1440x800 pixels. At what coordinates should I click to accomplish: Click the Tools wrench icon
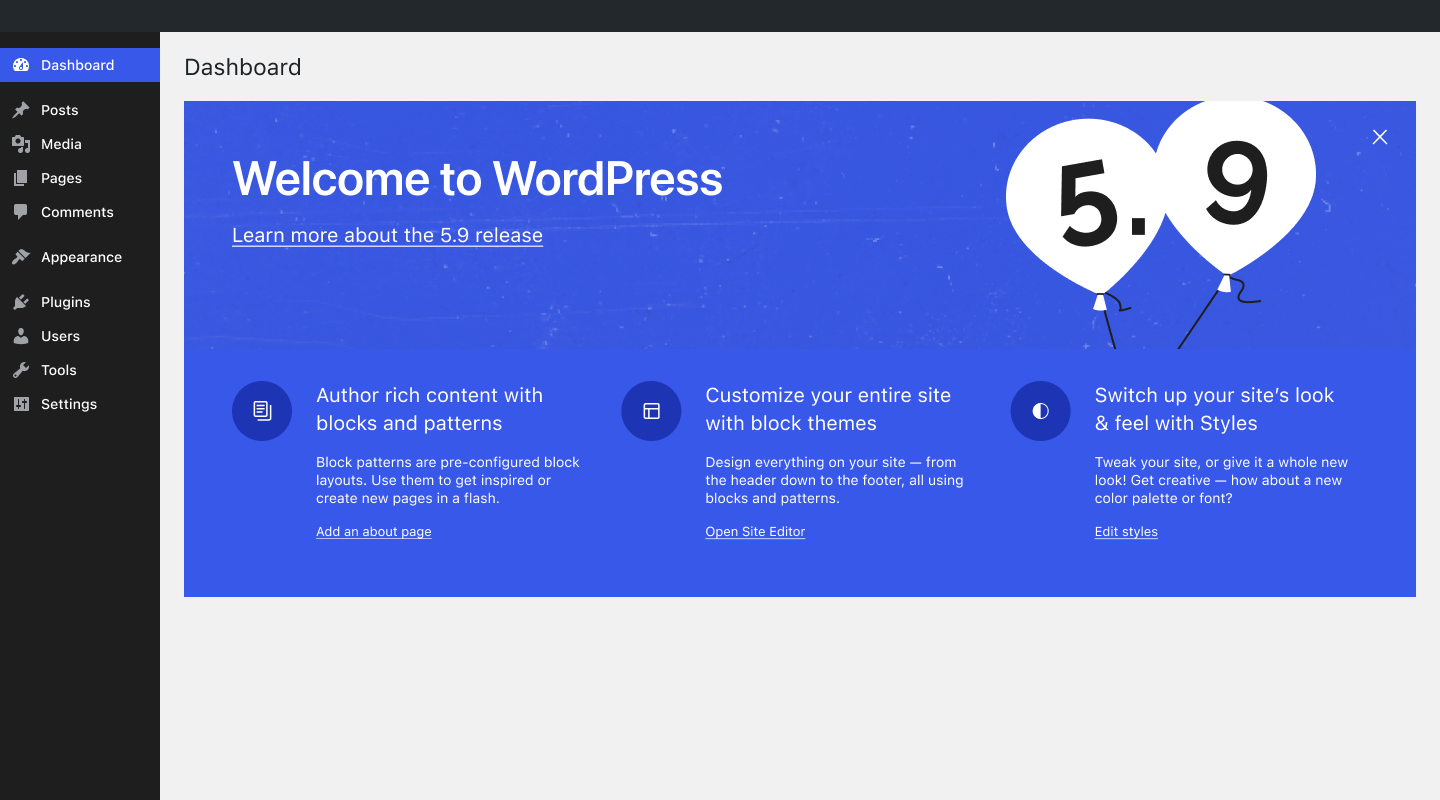pyautogui.click(x=21, y=370)
